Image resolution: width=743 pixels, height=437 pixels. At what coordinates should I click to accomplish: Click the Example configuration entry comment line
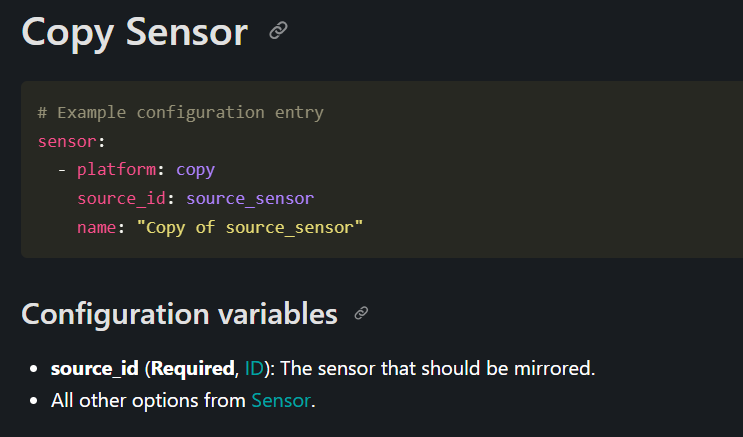[181, 112]
